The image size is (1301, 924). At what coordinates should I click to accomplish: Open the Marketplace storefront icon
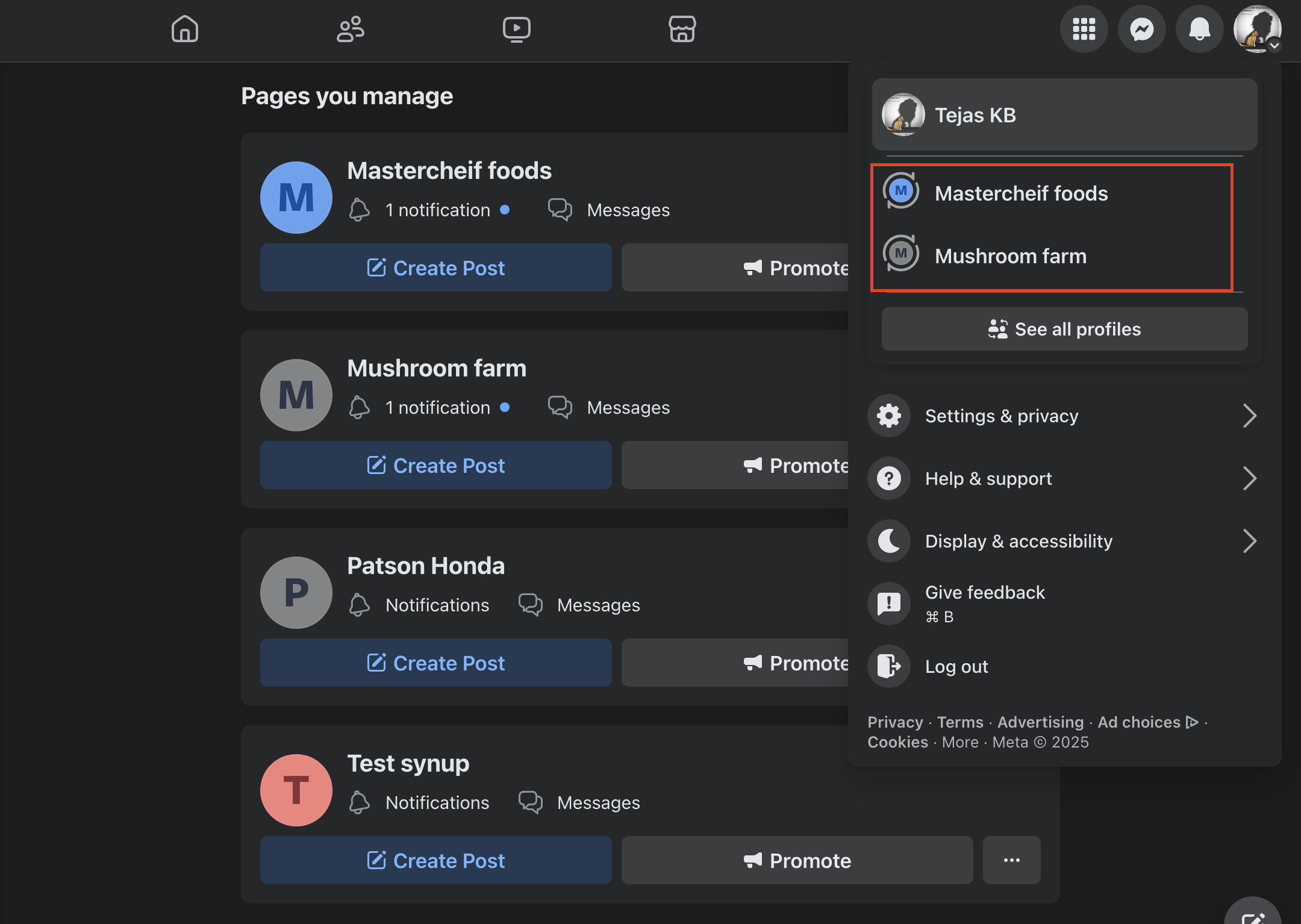(x=682, y=29)
